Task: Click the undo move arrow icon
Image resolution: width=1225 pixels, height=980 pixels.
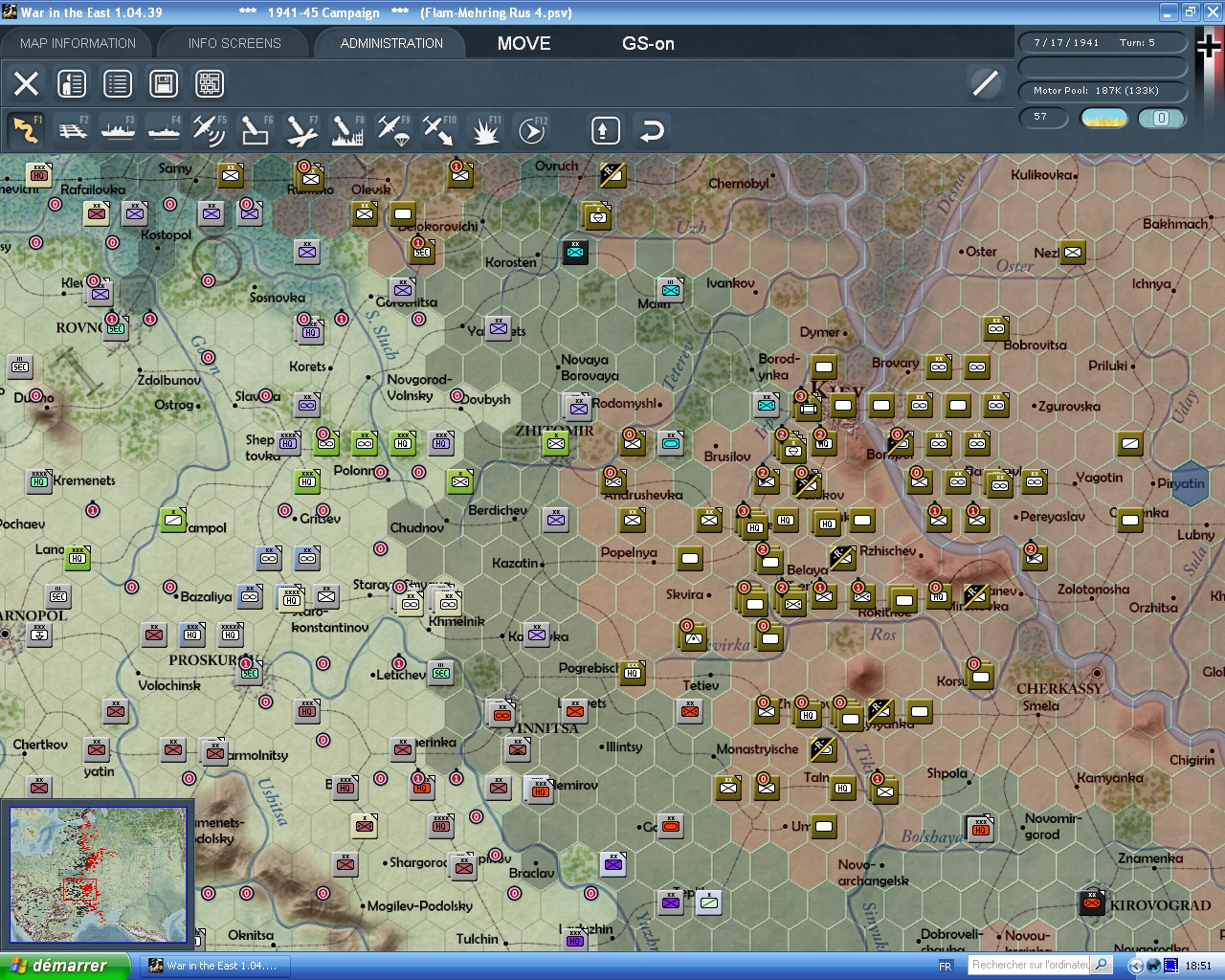Action: click(x=652, y=130)
